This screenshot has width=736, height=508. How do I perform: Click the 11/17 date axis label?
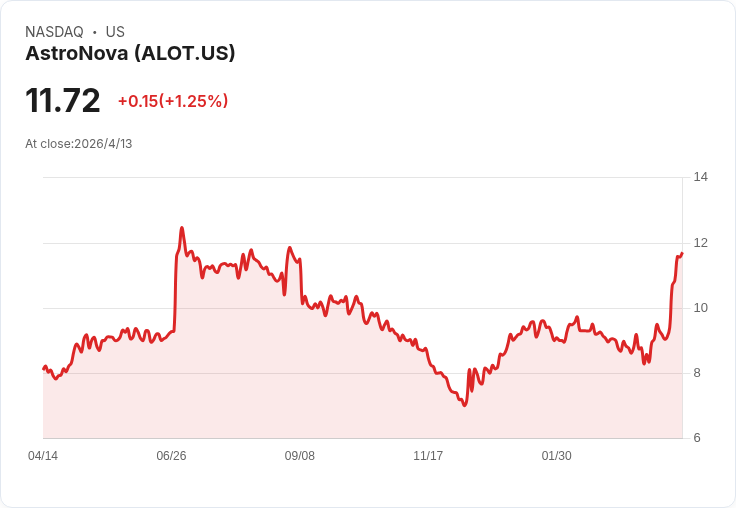(x=428, y=456)
